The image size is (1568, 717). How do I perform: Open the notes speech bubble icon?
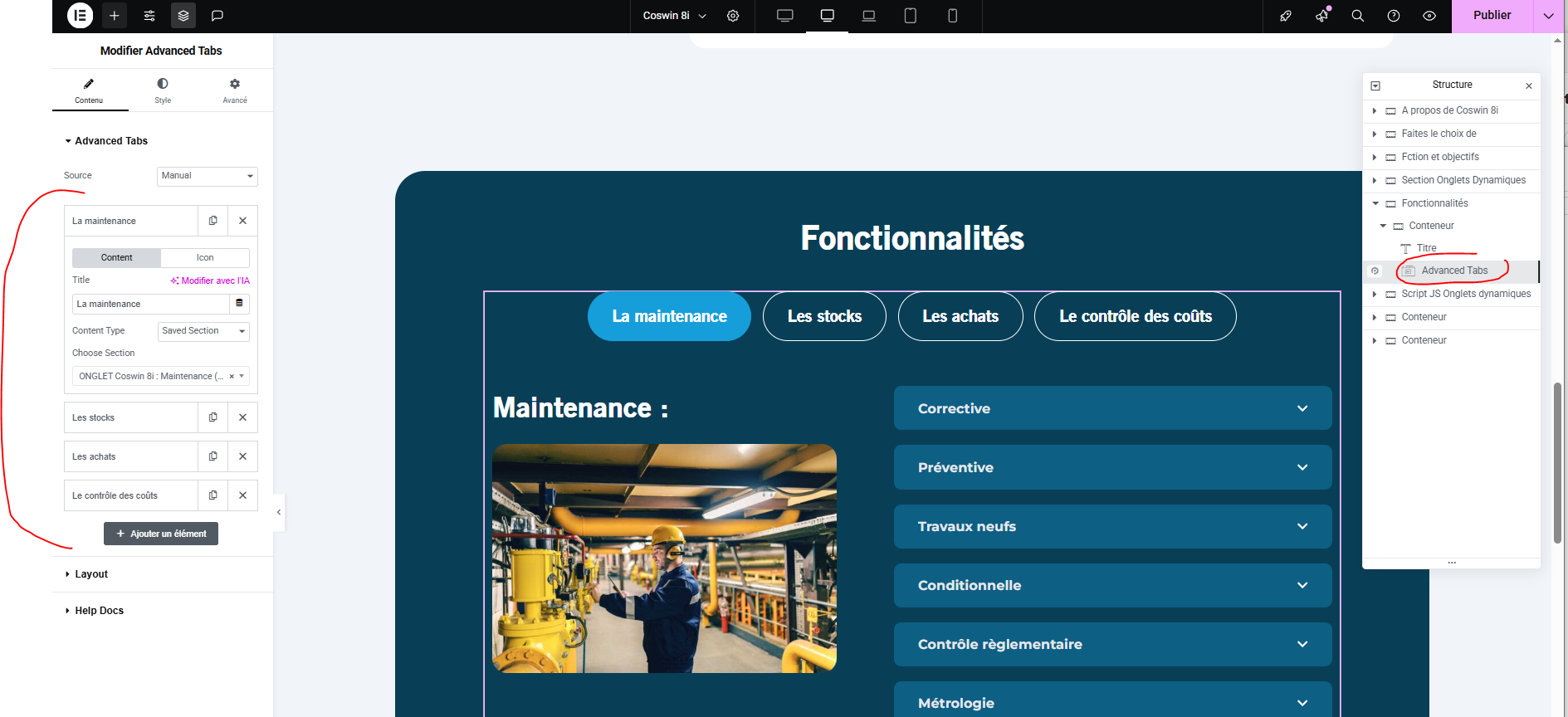pyautogui.click(x=217, y=16)
